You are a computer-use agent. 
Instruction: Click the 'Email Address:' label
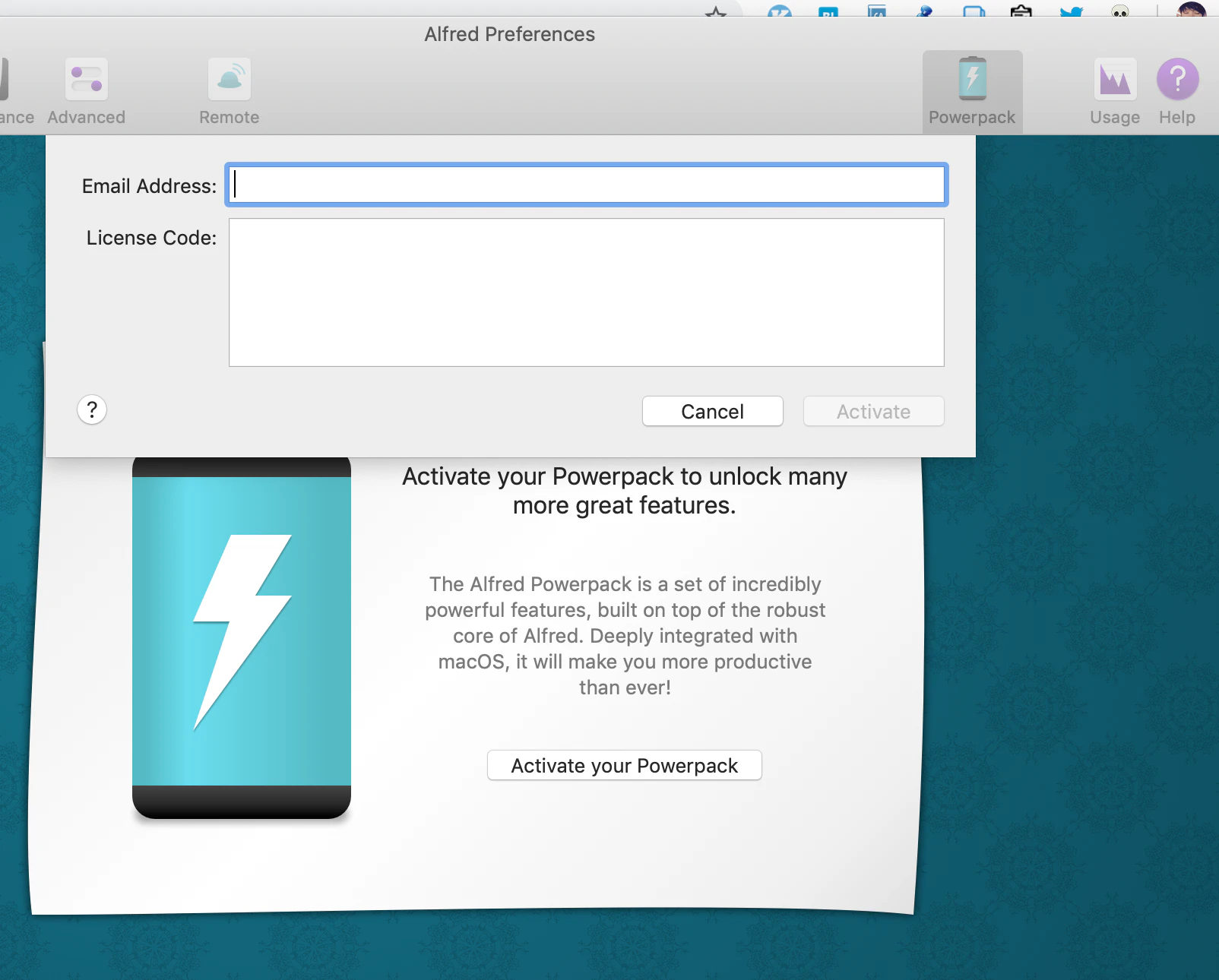click(x=149, y=186)
